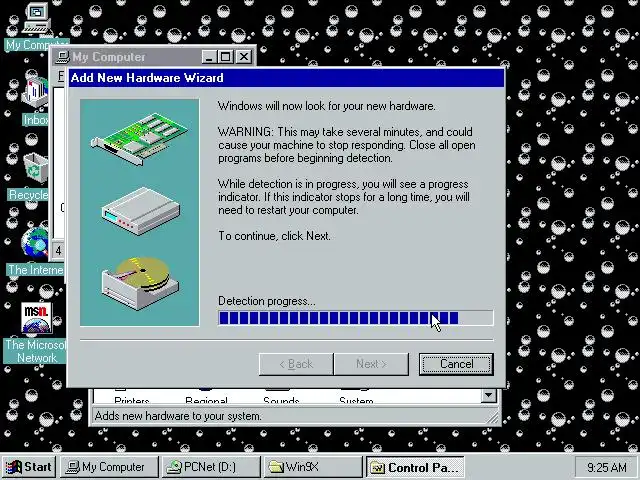
Task: Open the Start menu
Action: coord(29,467)
